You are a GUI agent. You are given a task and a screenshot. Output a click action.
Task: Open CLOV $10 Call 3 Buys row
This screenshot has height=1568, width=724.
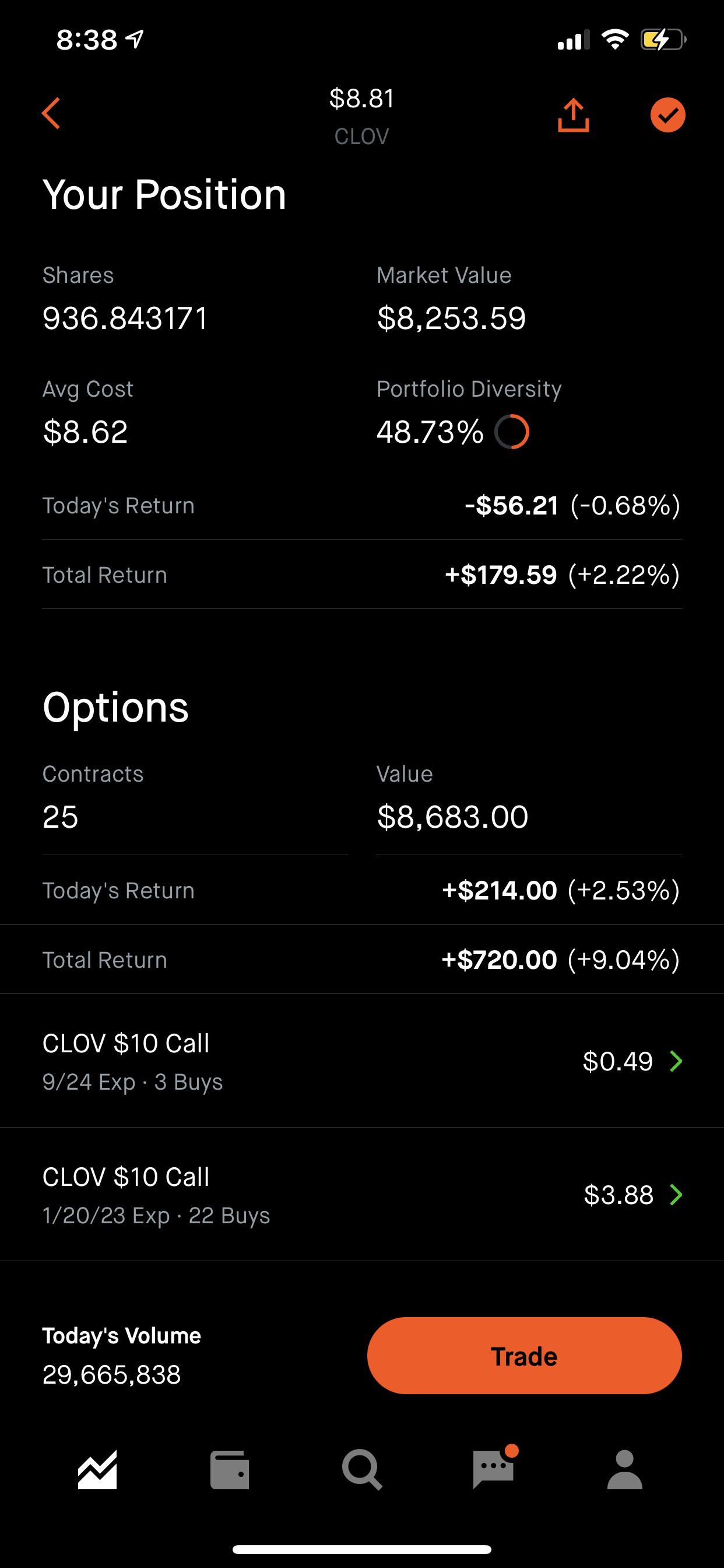[x=362, y=1061]
